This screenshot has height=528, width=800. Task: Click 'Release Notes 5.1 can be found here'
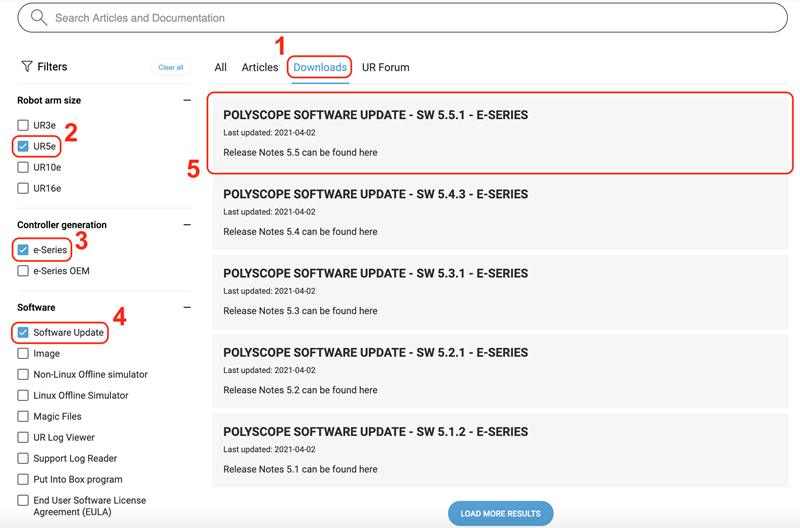tap(301, 469)
